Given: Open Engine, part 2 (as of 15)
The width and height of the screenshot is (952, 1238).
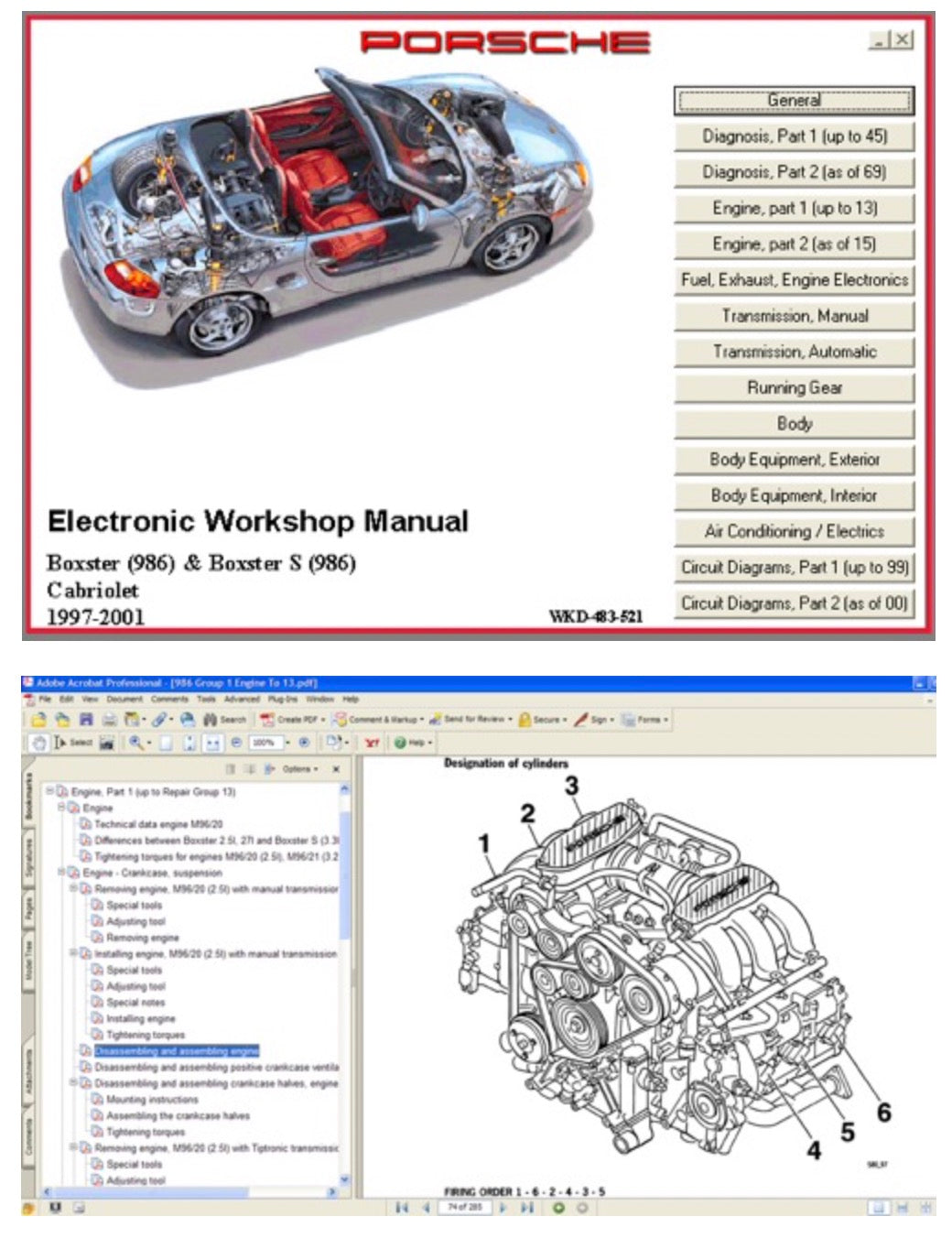Looking at the screenshot, I should pyautogui.click(x=794, y=244).
